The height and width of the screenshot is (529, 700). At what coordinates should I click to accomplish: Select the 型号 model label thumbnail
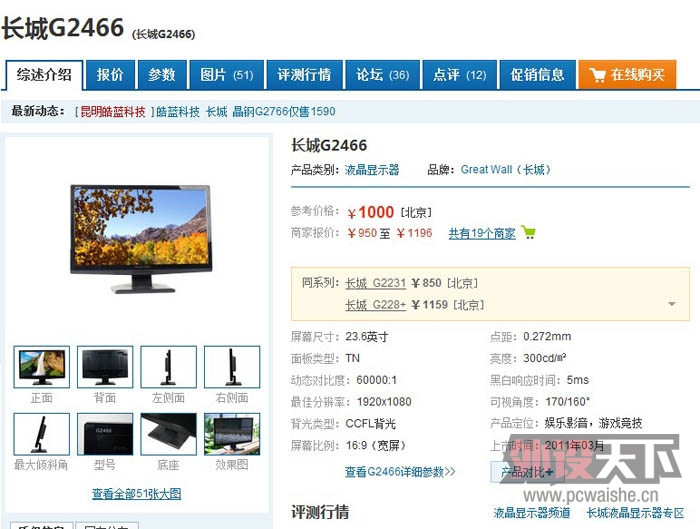105,434
